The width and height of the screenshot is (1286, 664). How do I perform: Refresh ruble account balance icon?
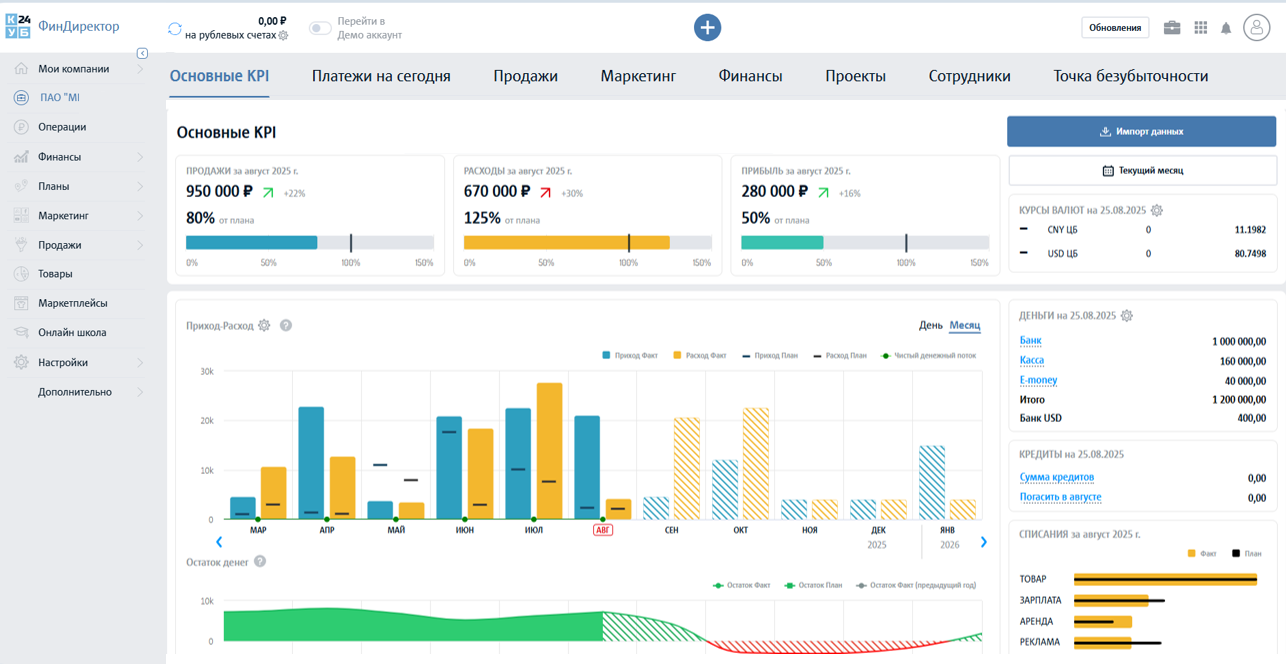tap(175, 29)
